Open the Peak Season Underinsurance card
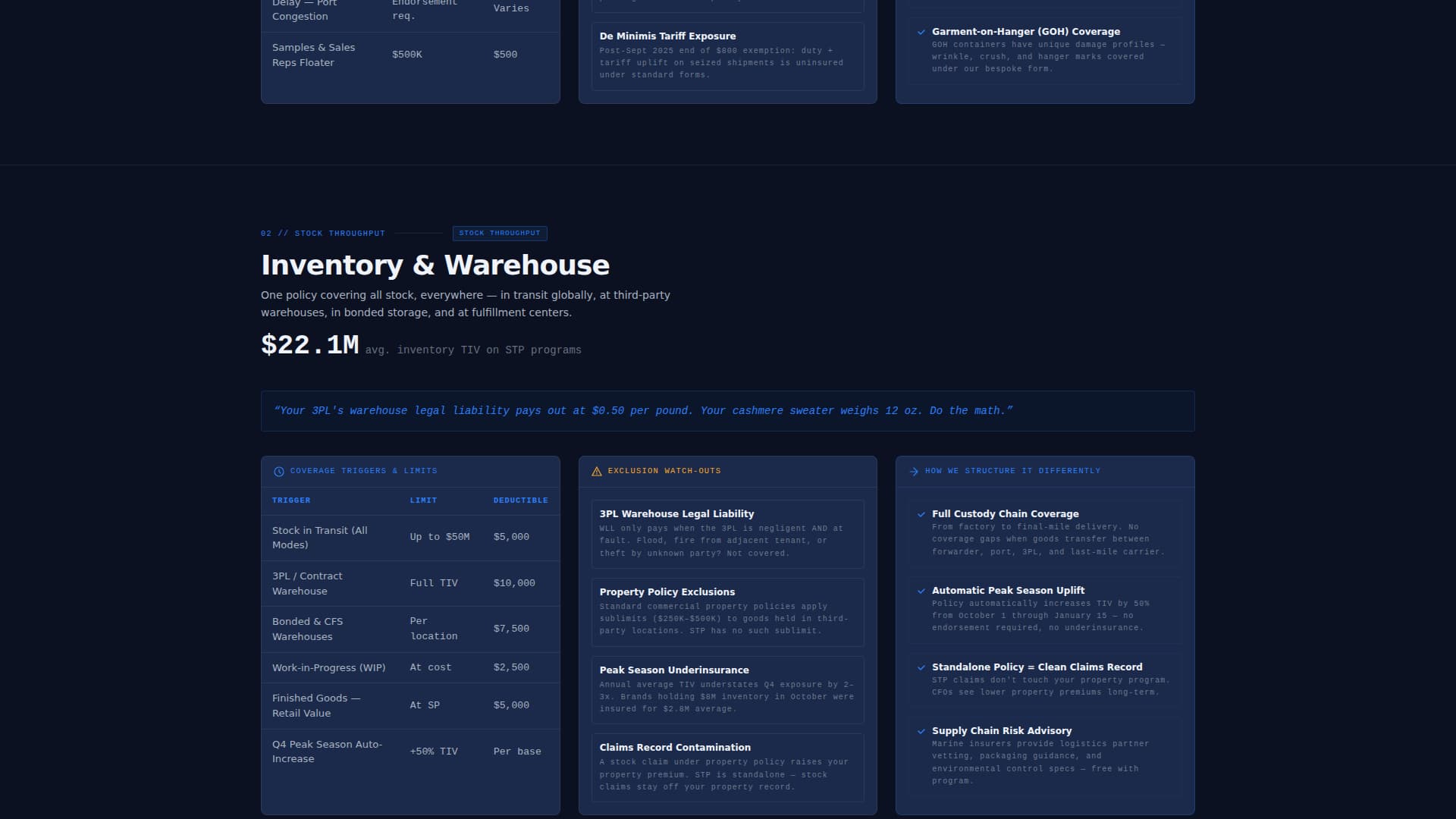Viewport: 1456px width, 819px height. [x=728, y=690]
